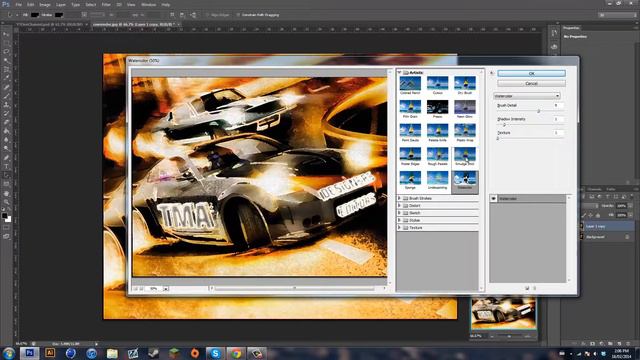Screen dimensions: 640x360
Task: Select the Brush tool in Photoshop toolbar
Action: (7, 96)
